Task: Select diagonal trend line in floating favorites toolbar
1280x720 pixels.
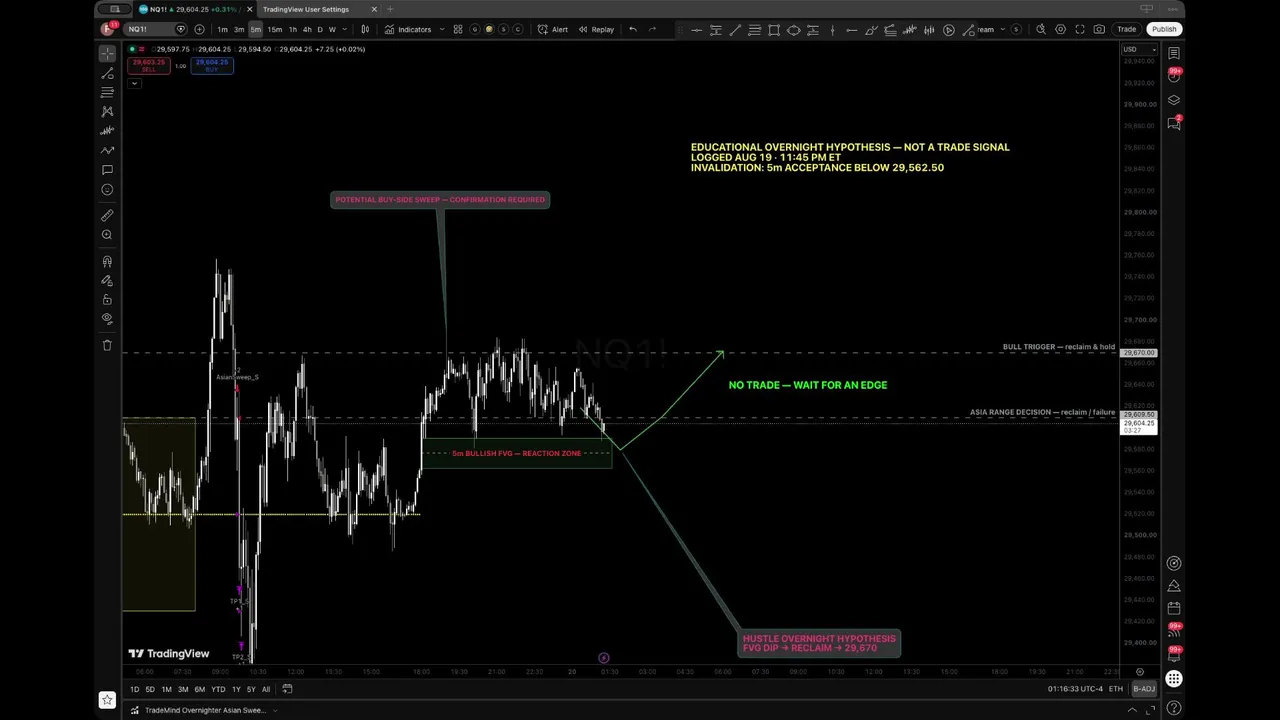Action: (x=735, y=30)
